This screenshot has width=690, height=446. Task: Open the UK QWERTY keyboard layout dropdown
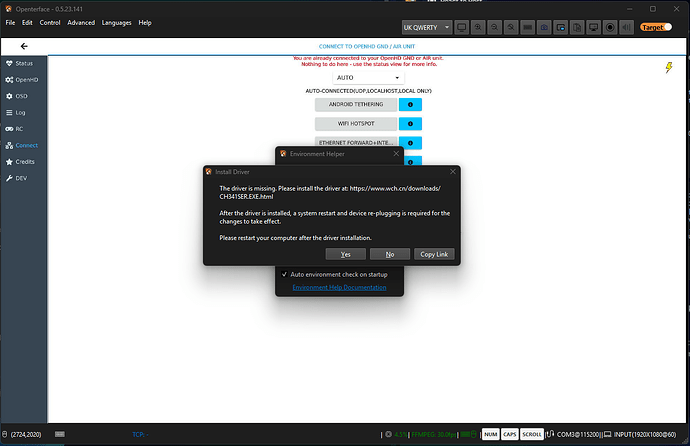pos(426,27)
